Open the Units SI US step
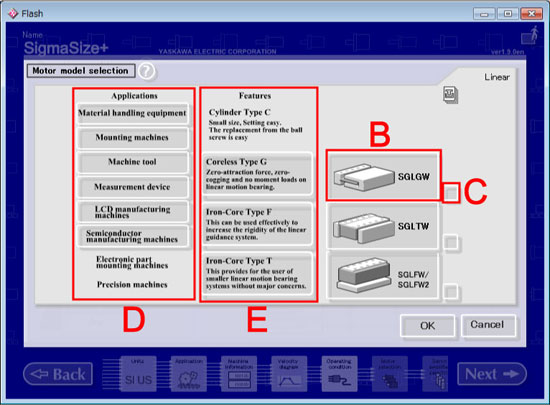 (x=138, y=374)
